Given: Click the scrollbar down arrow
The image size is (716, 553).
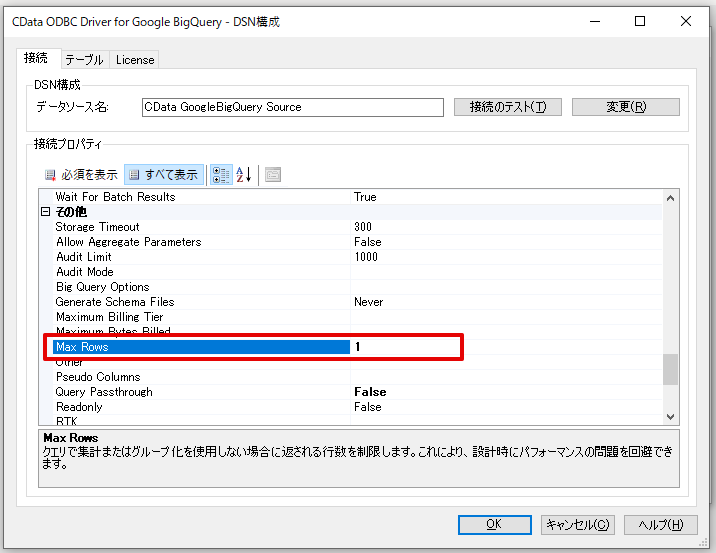Looking at the screenshot, I should tap(670, 416).
